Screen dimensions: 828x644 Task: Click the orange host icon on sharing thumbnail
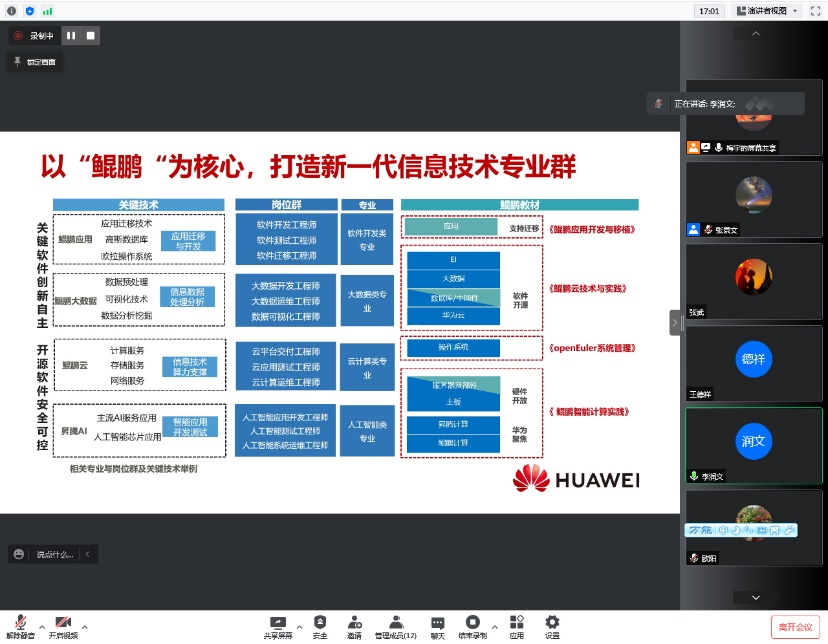coord(693,147)
